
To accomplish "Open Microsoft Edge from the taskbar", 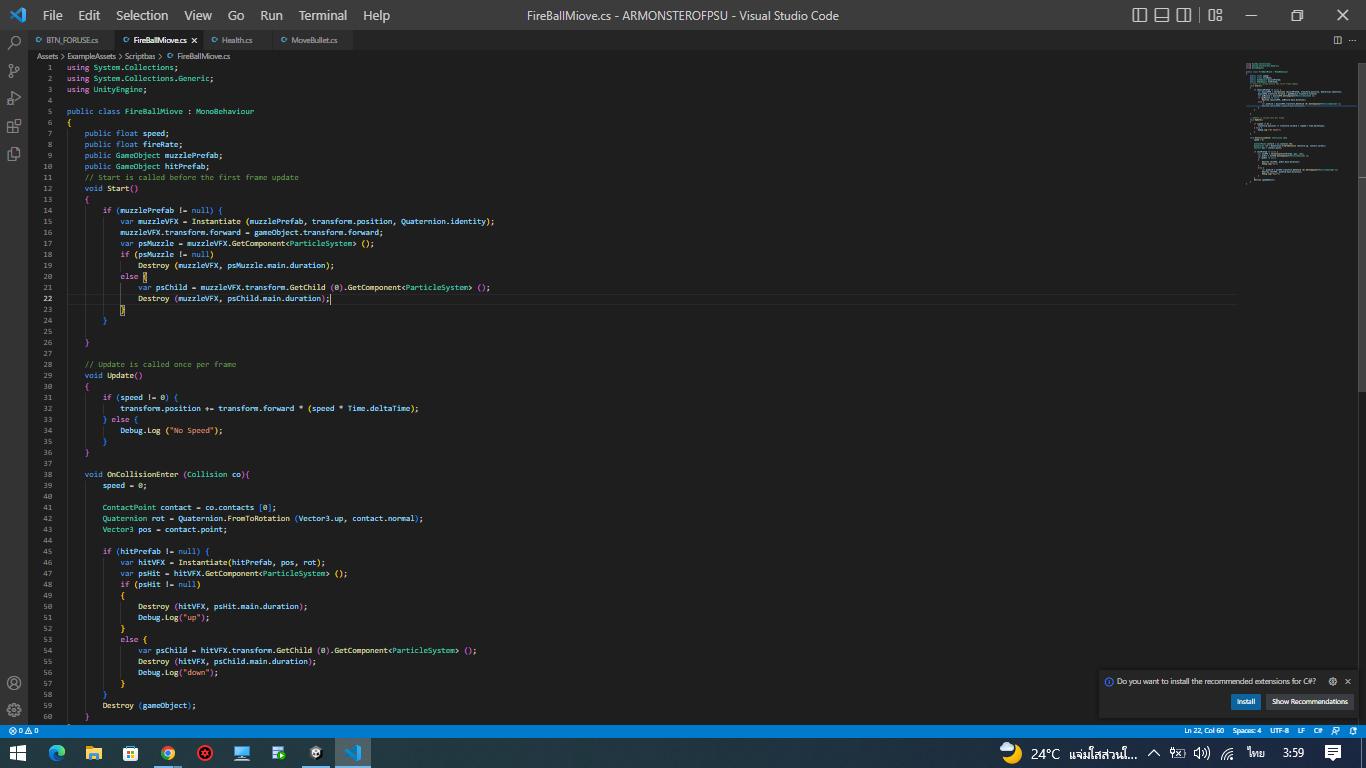I will click(56, 753).
